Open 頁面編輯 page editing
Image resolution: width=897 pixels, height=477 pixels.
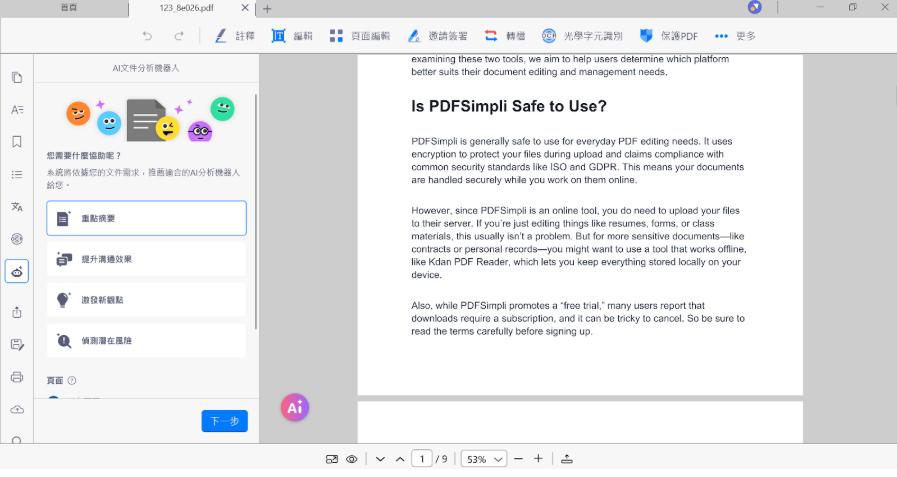(360, 36)
